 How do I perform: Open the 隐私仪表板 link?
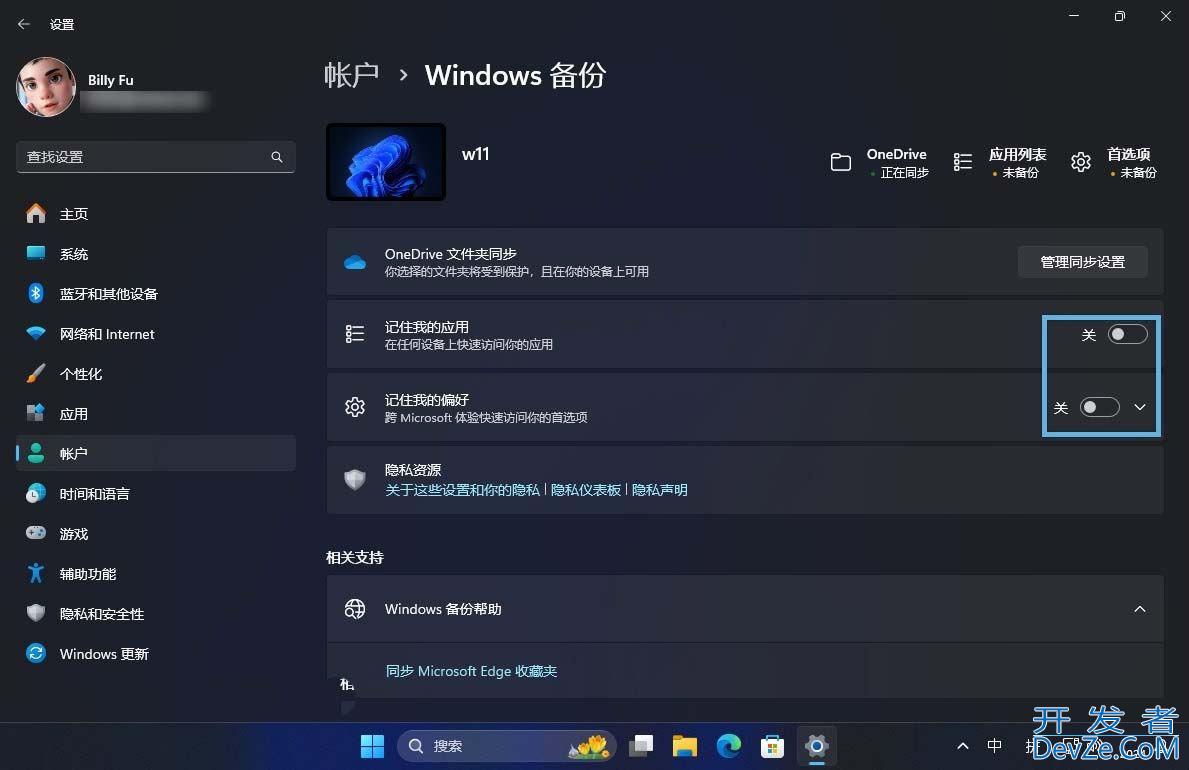585,490
